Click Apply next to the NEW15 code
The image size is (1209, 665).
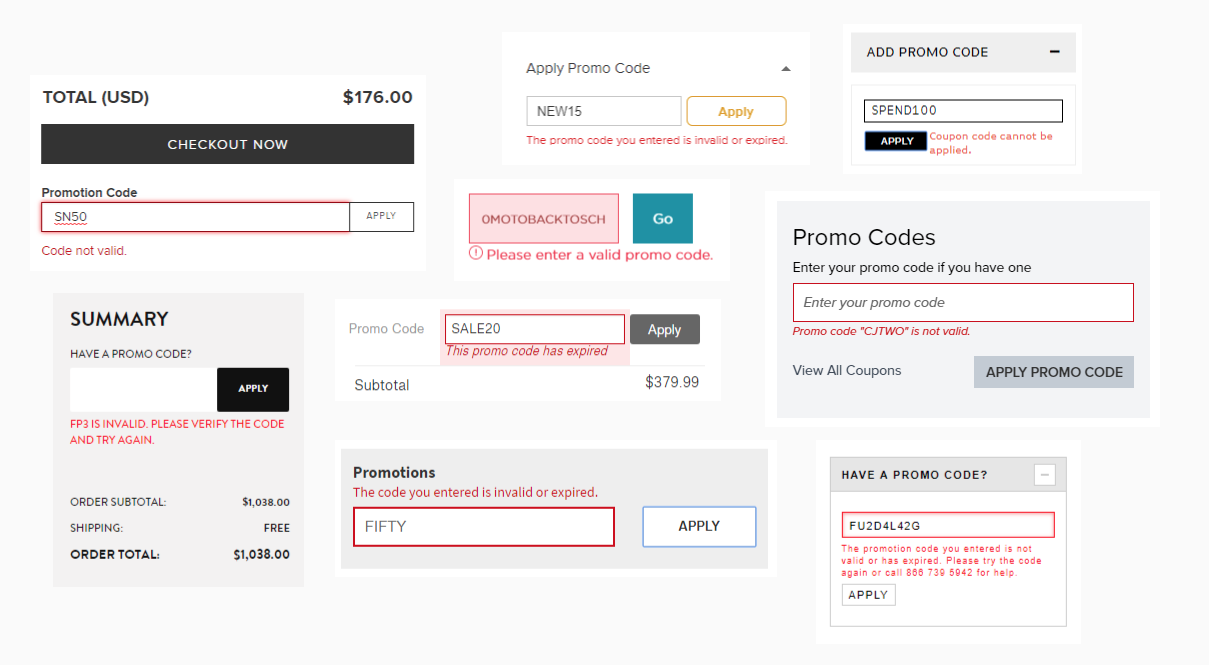click(736, 111)
